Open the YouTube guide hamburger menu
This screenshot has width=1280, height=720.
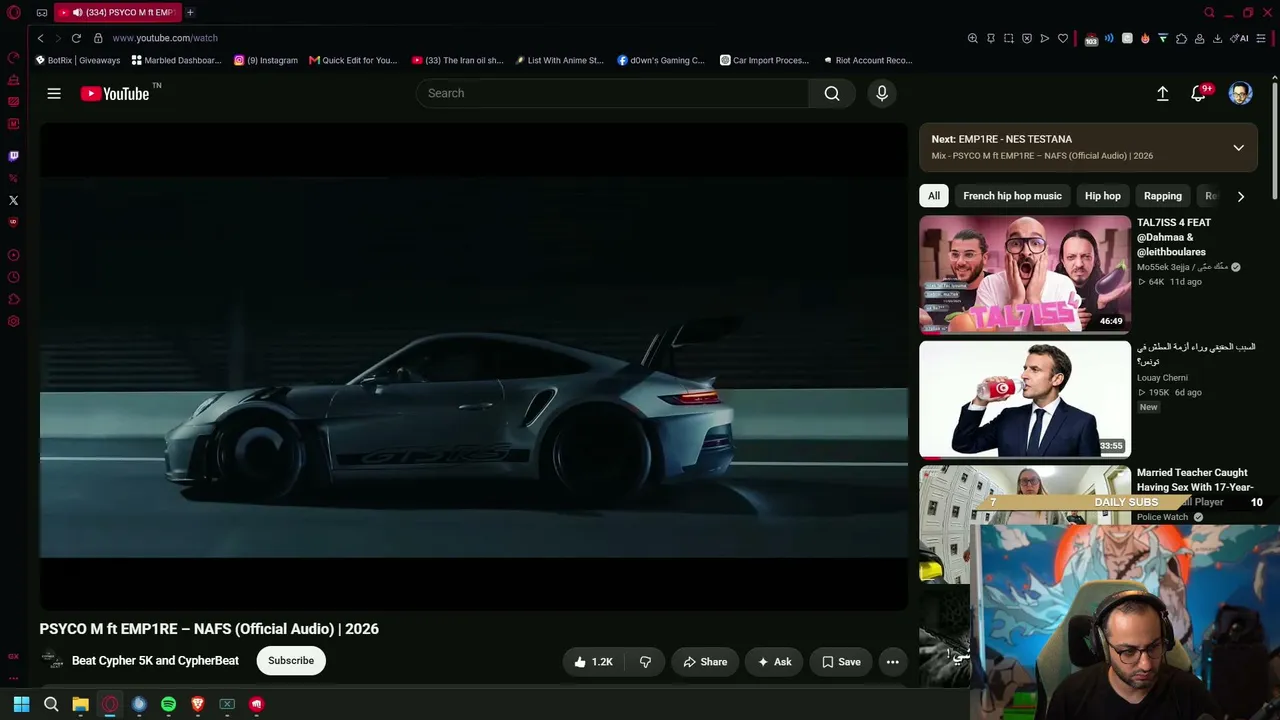[54, 93]
